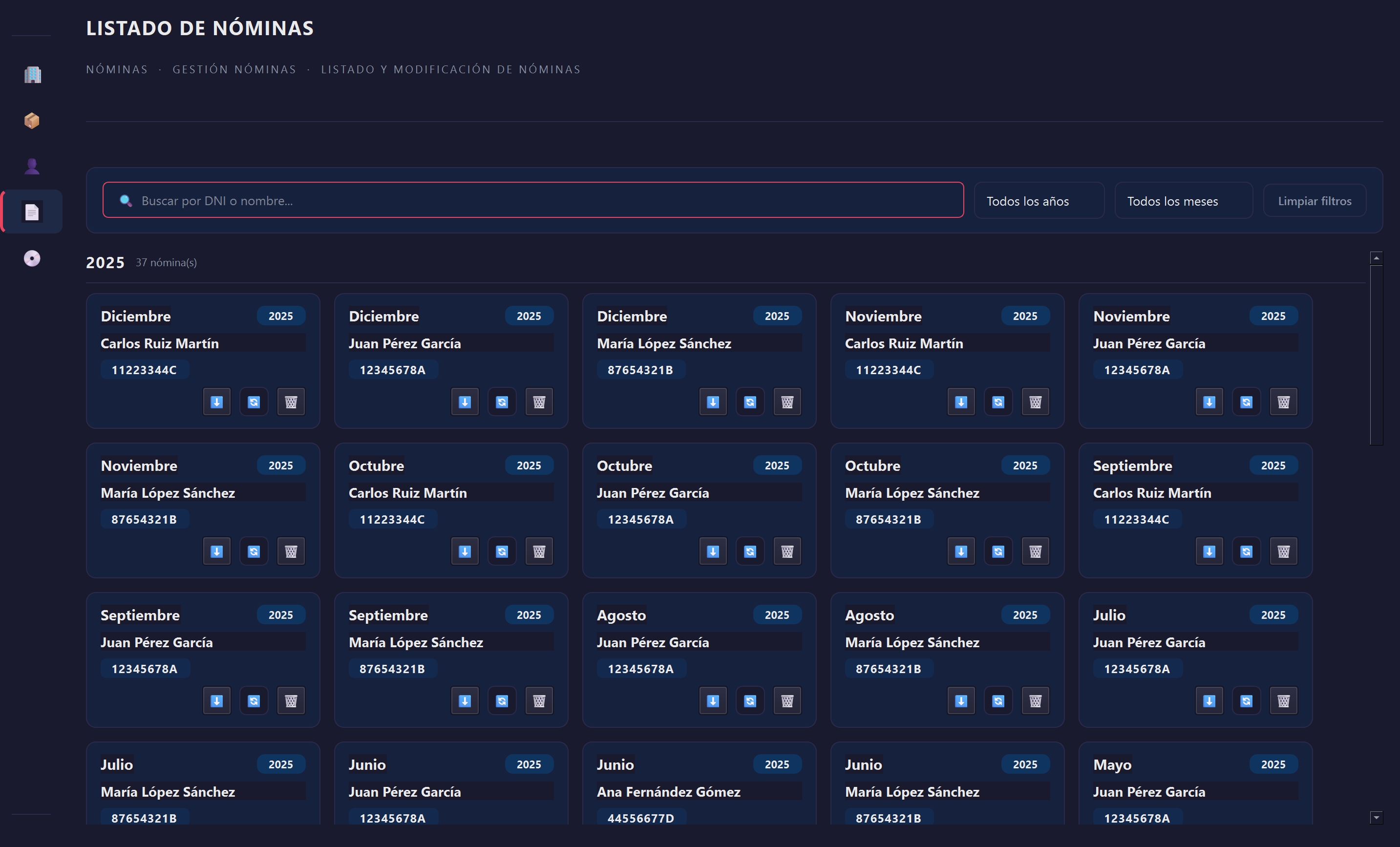Click the vertical scrollbar thumb
This screenshot has height=847, width=1400.
[x=1376, y=355]
